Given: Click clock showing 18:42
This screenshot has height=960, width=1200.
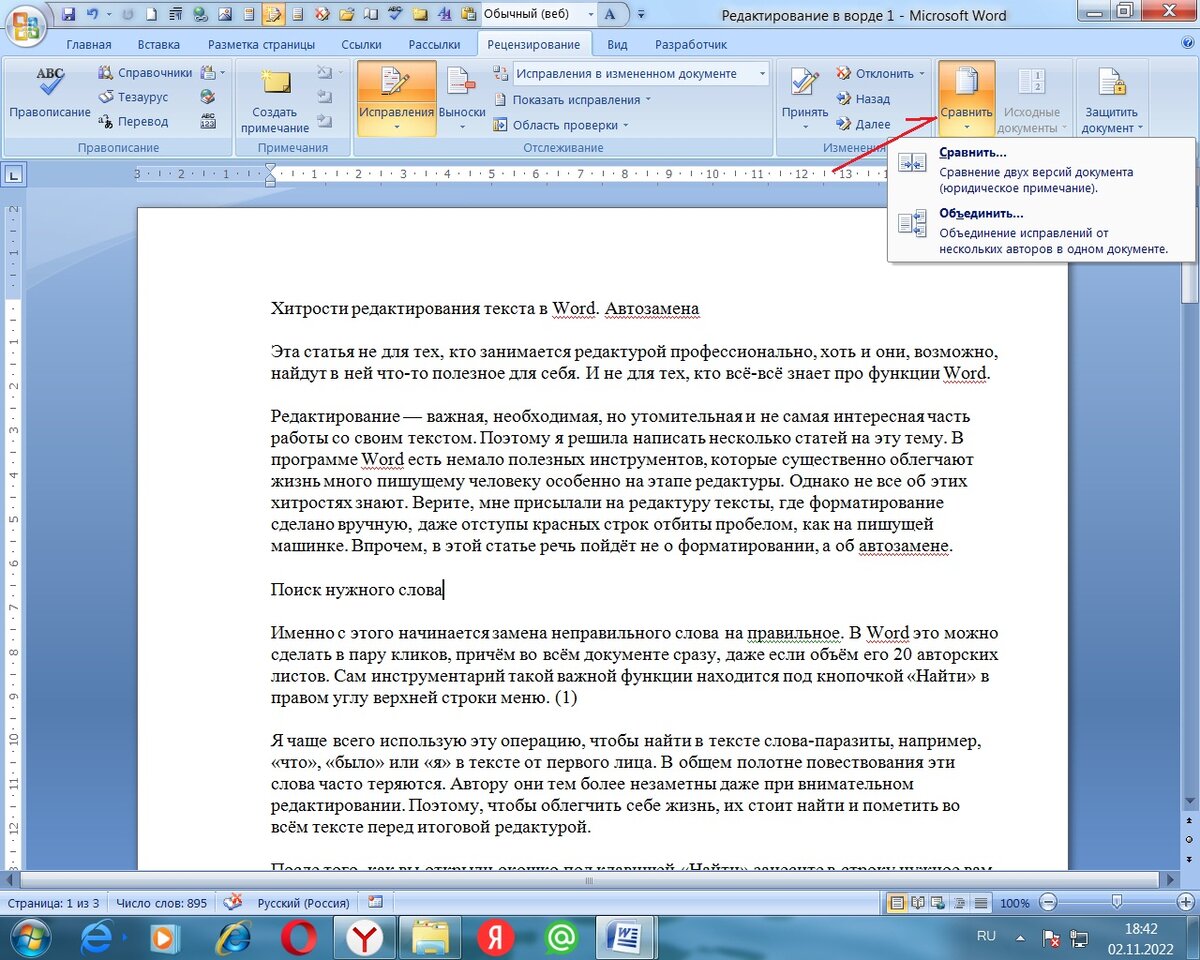Looking at the screenshot, I should tap(1140, 929).
